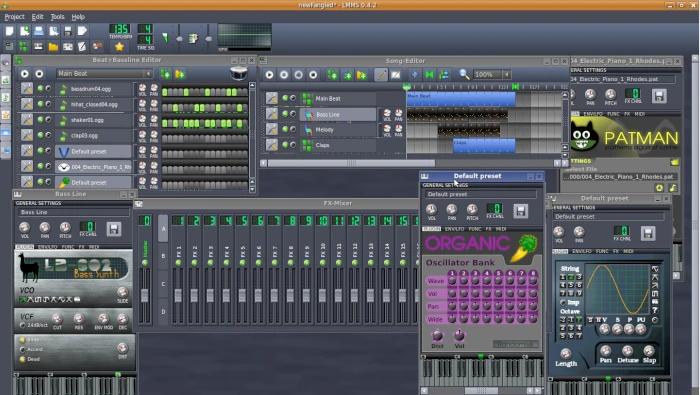Click Song-Editor horizontal scrollbar
700x395 pixels.
351,163
